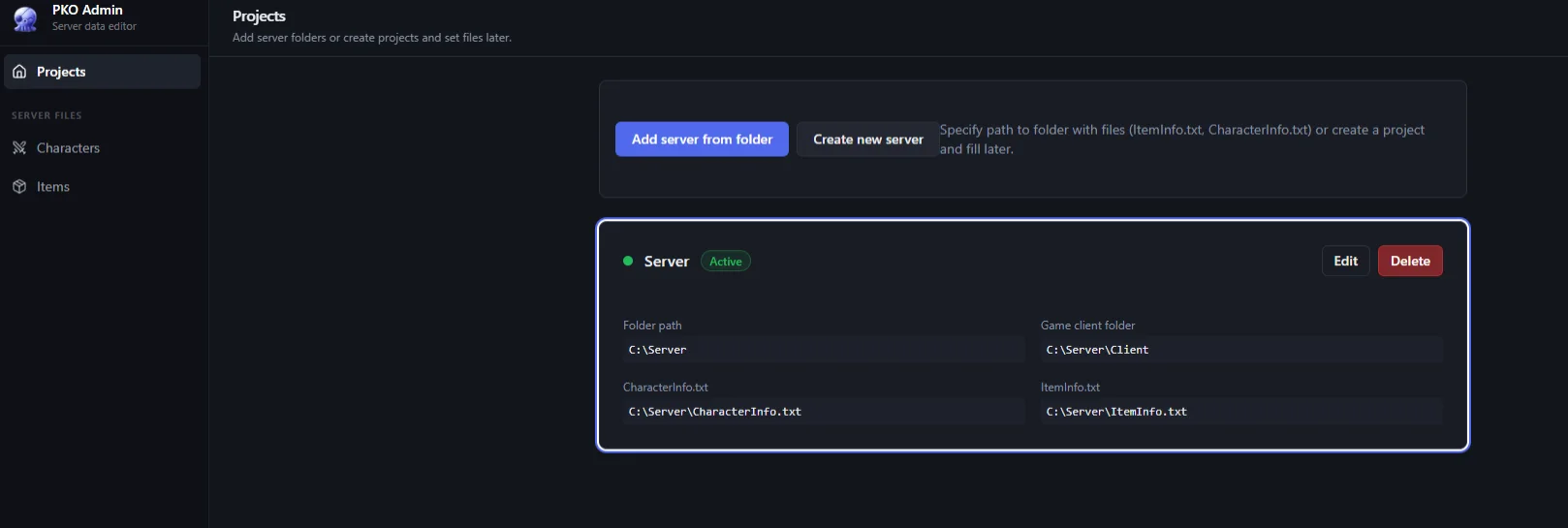Click the green status dot next to Server
The width and height of the screenshot is (1568, 528).
tap(628, 261)
